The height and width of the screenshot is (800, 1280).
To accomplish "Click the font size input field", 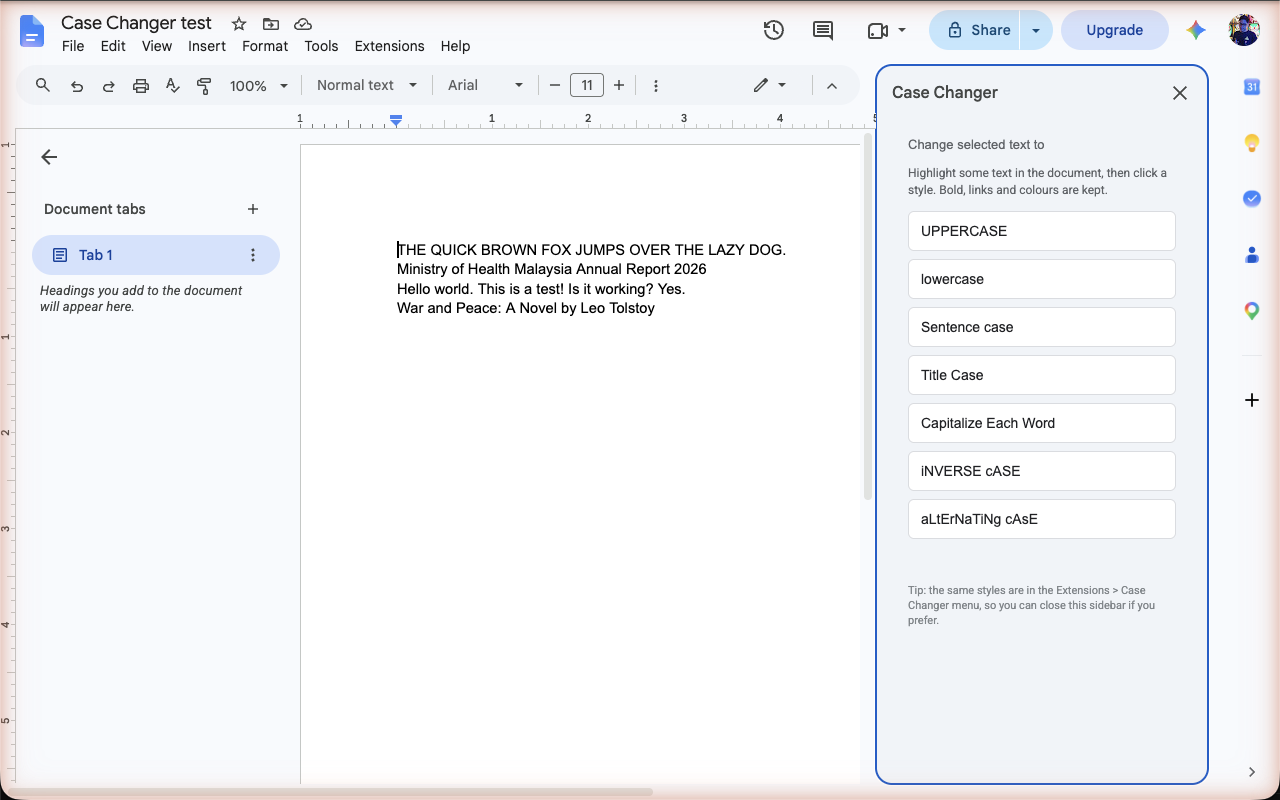I will click(587, 86).
